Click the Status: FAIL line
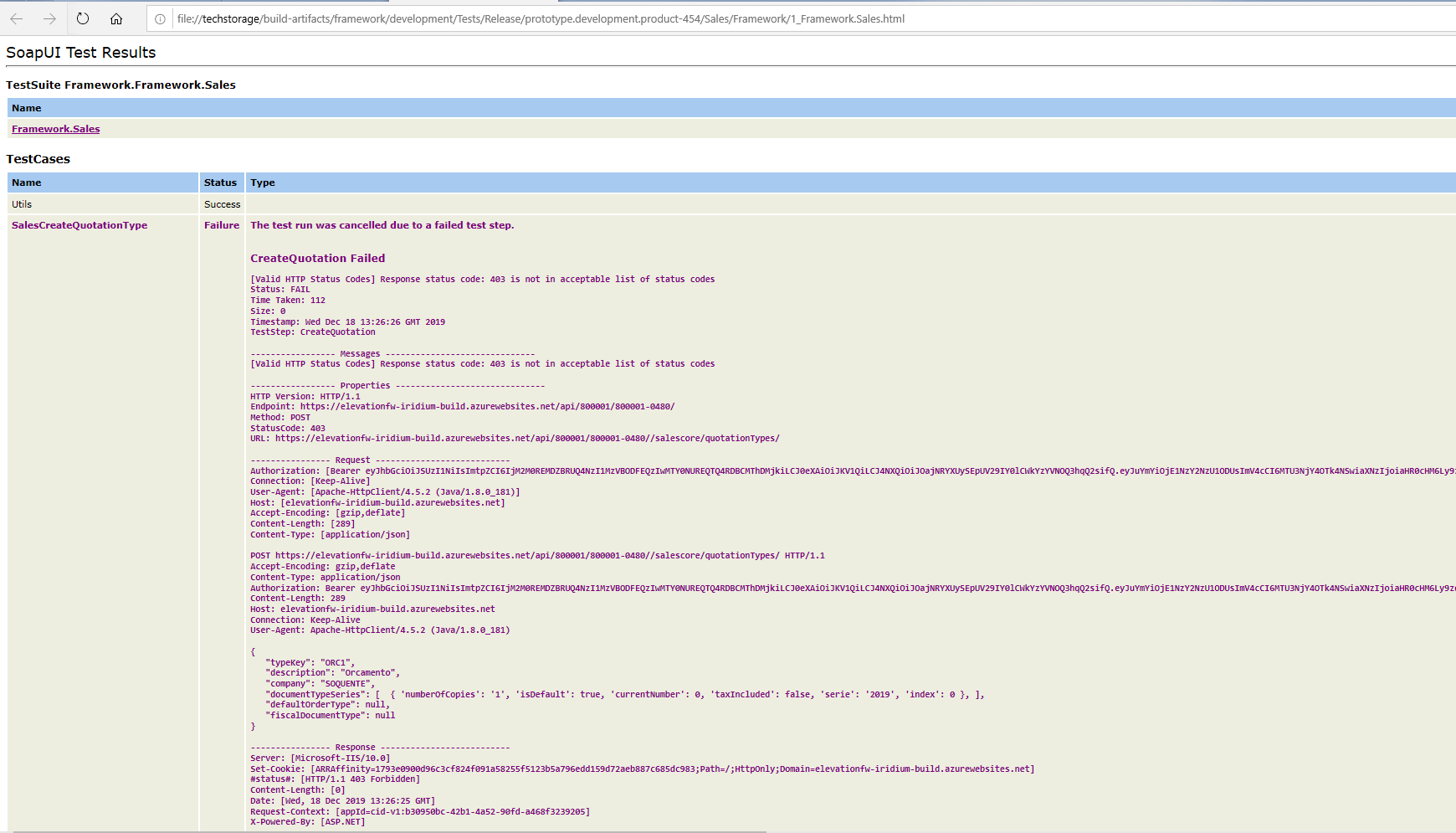Viewport: 1456px width, 833px height. (280, 290)
